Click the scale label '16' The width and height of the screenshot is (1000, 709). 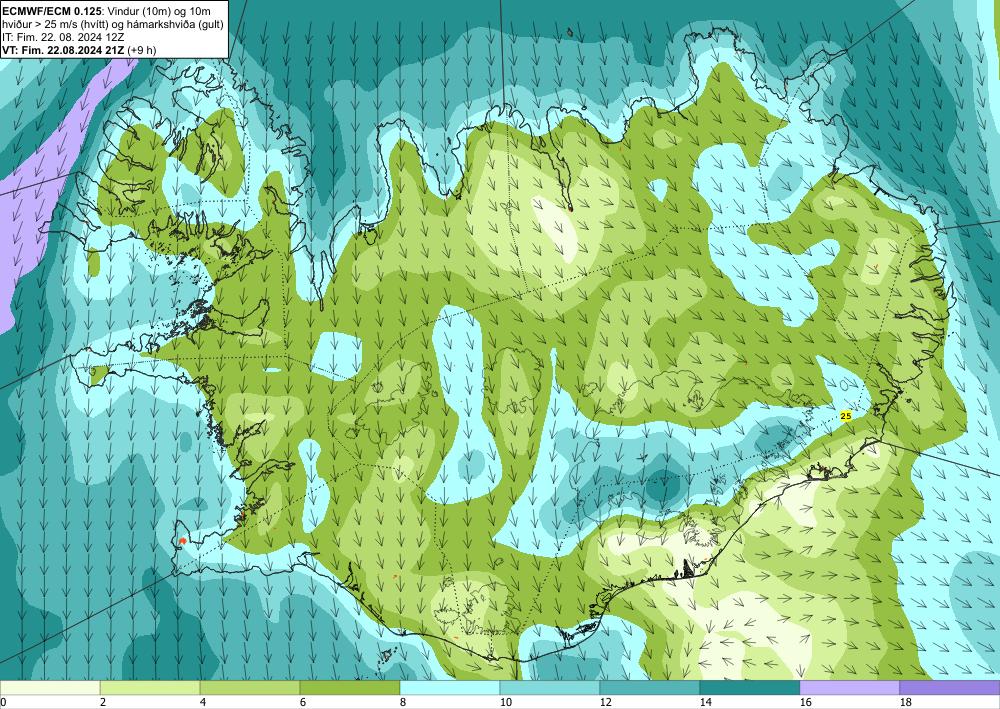(805, 702)
